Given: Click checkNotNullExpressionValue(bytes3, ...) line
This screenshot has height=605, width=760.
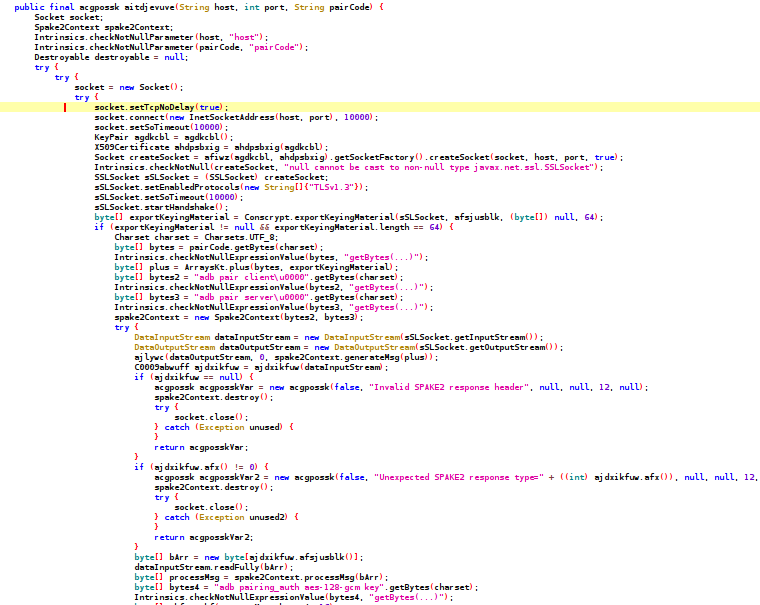Looking at the screenshot, I should tap(273, 307).
